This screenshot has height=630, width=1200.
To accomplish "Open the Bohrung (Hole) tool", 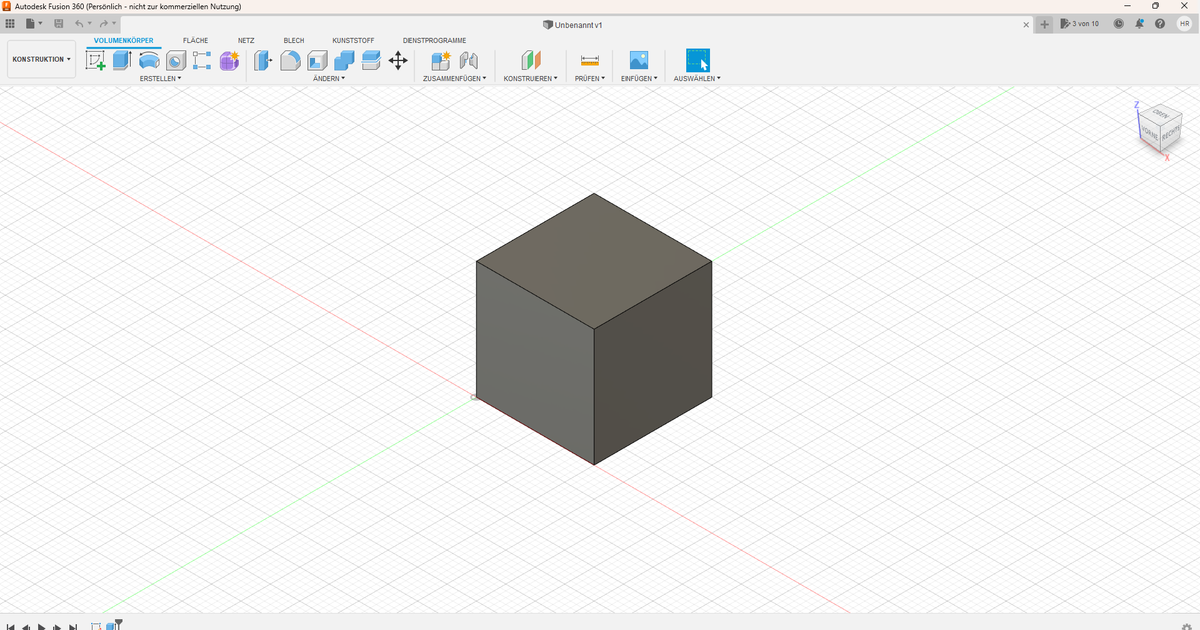I will tap(175, 60).
